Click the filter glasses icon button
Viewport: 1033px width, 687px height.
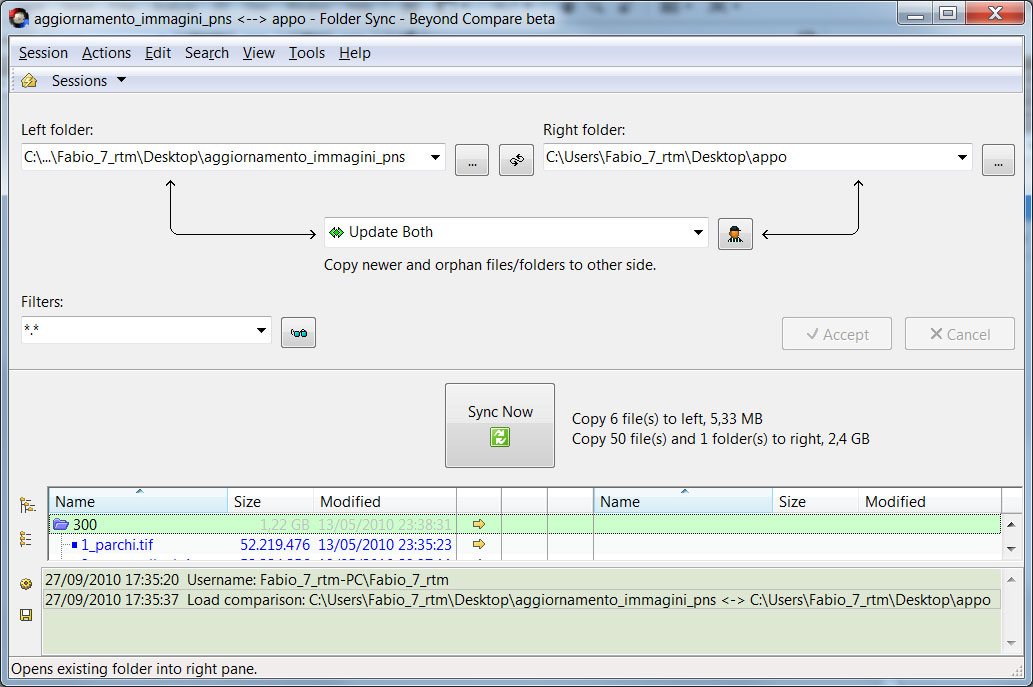coord(298,333)
